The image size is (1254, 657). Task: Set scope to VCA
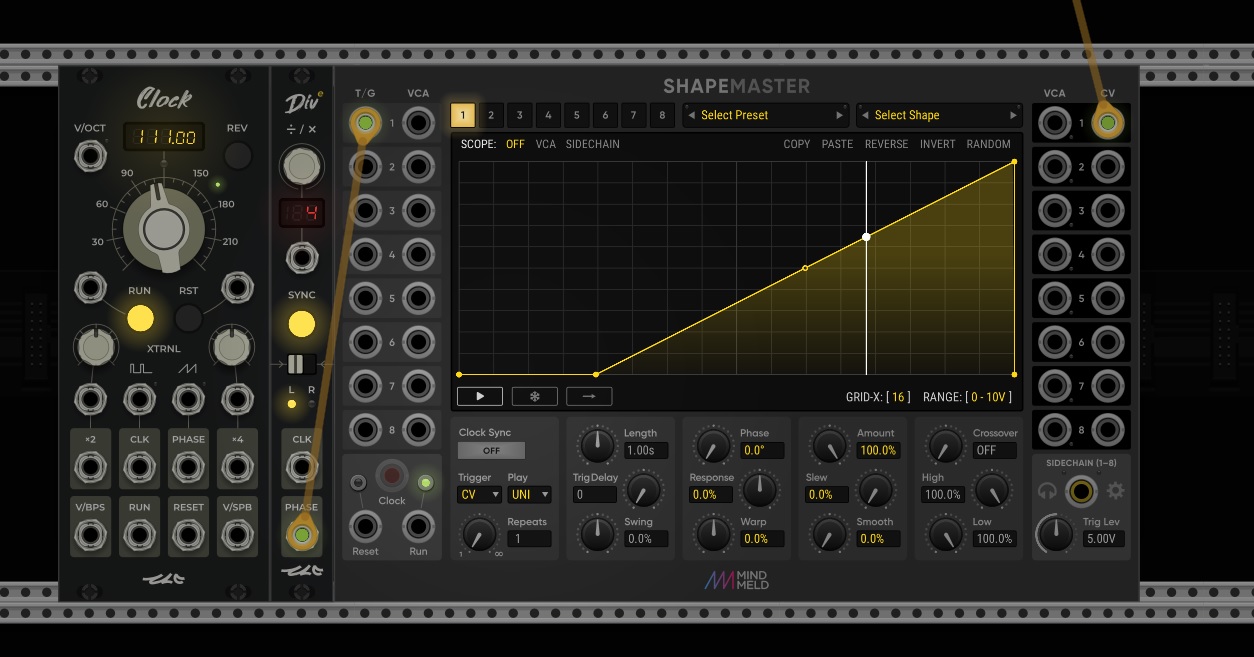(546, 144)
